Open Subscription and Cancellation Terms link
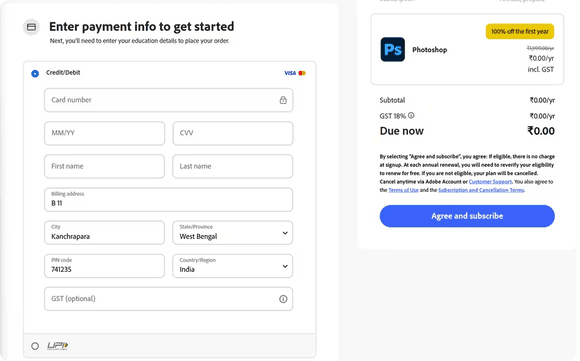 (481, 190)
